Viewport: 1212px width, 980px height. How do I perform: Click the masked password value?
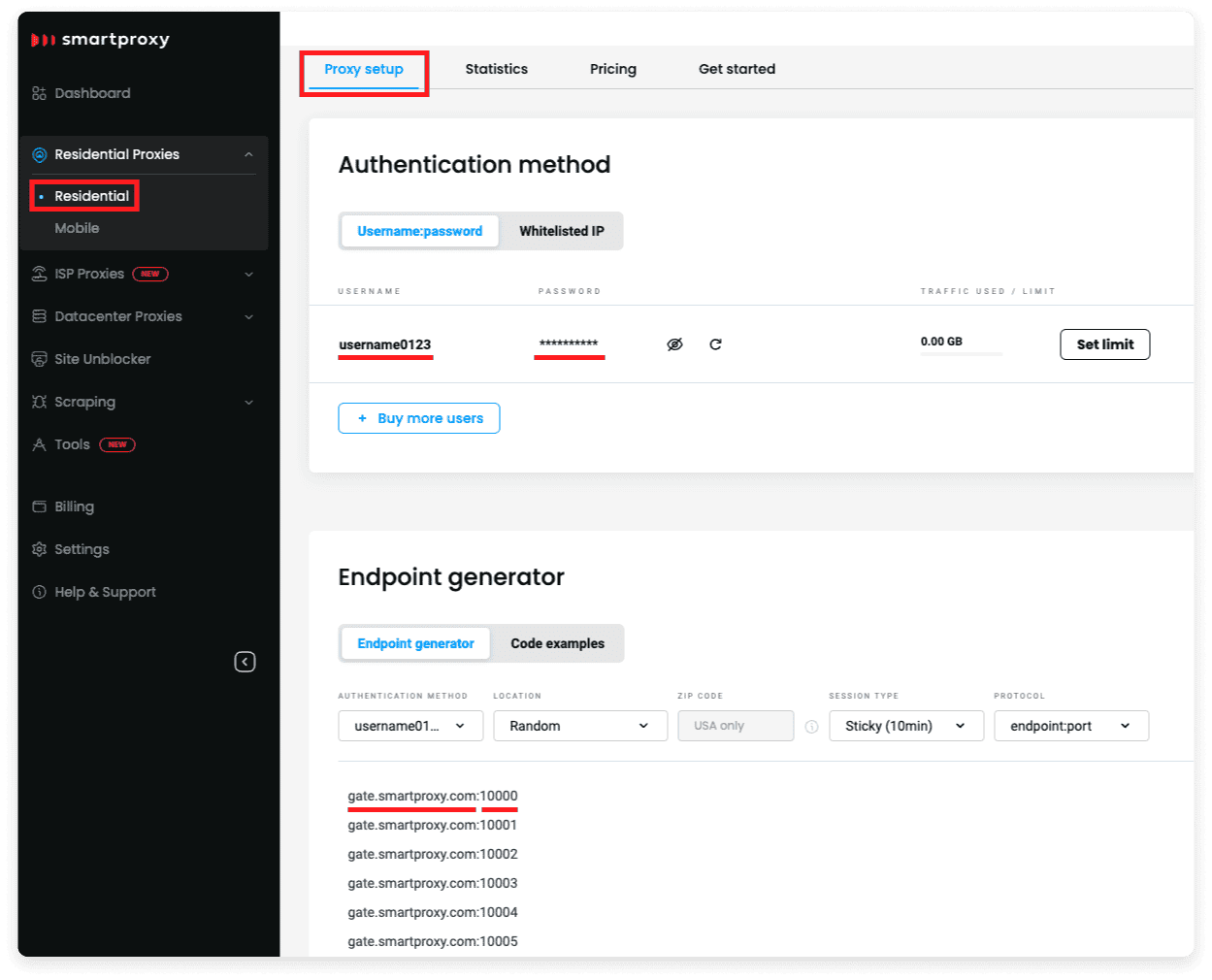(569, 343)
